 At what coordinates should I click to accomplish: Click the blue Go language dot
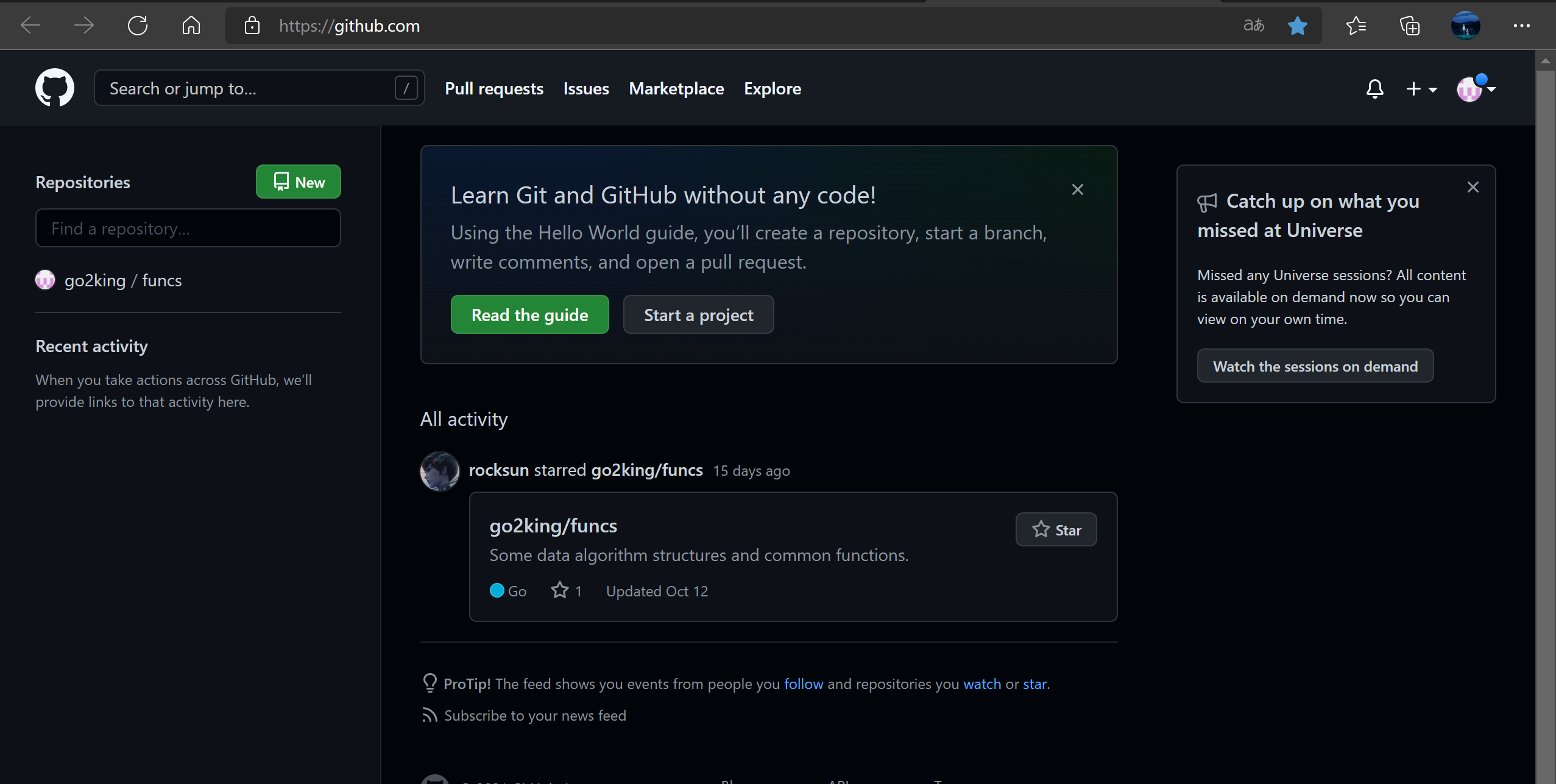(x=497, y=590)
